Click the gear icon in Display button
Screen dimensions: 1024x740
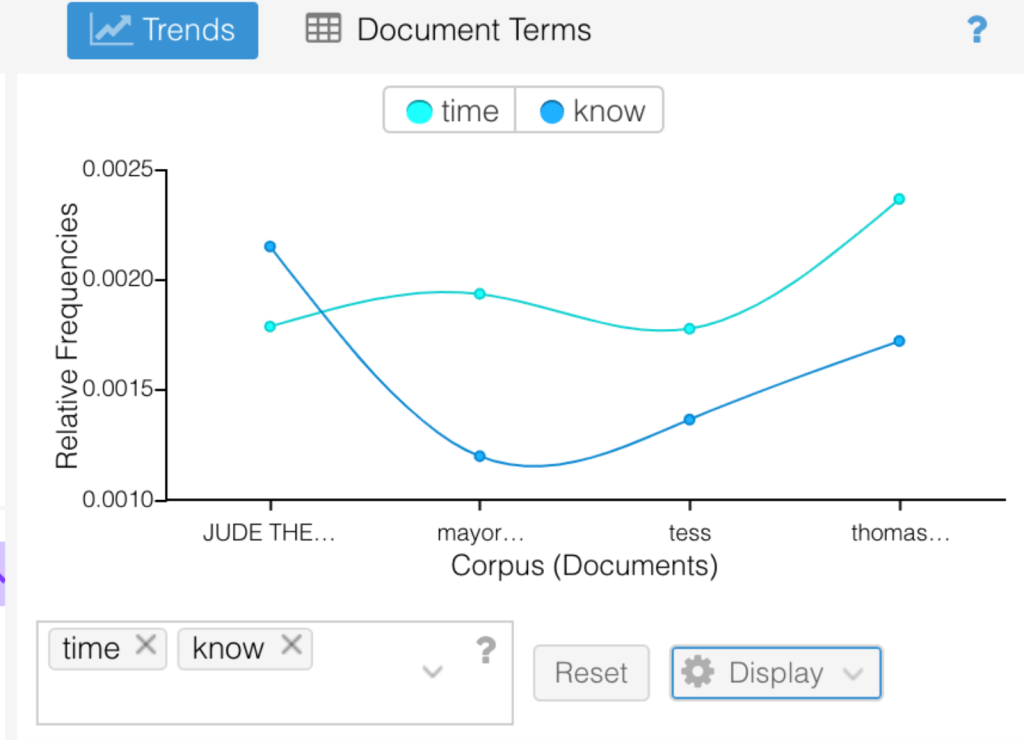pyautogui.click(x=697, y=672)
